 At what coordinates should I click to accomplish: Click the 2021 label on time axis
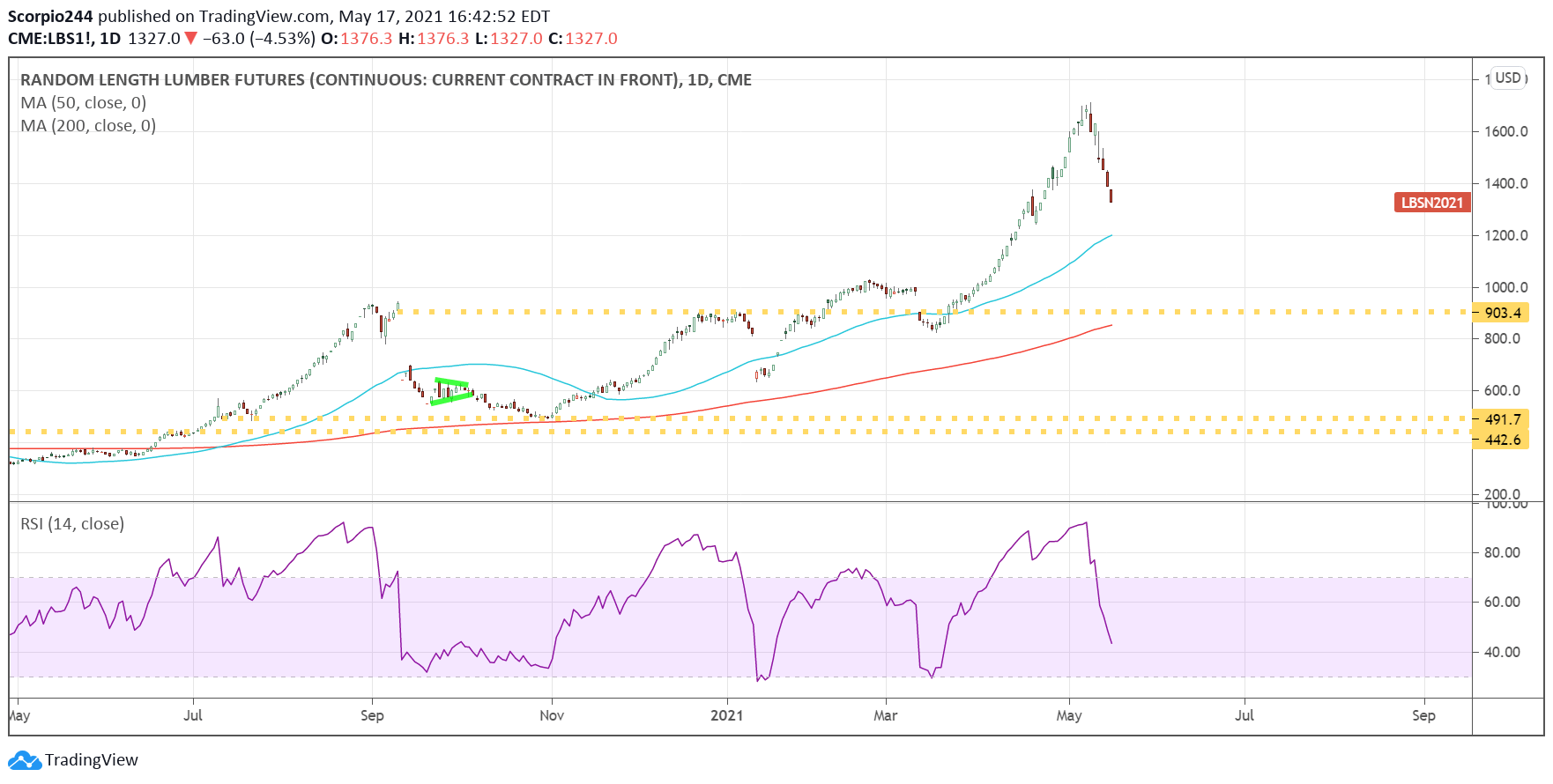727,715
